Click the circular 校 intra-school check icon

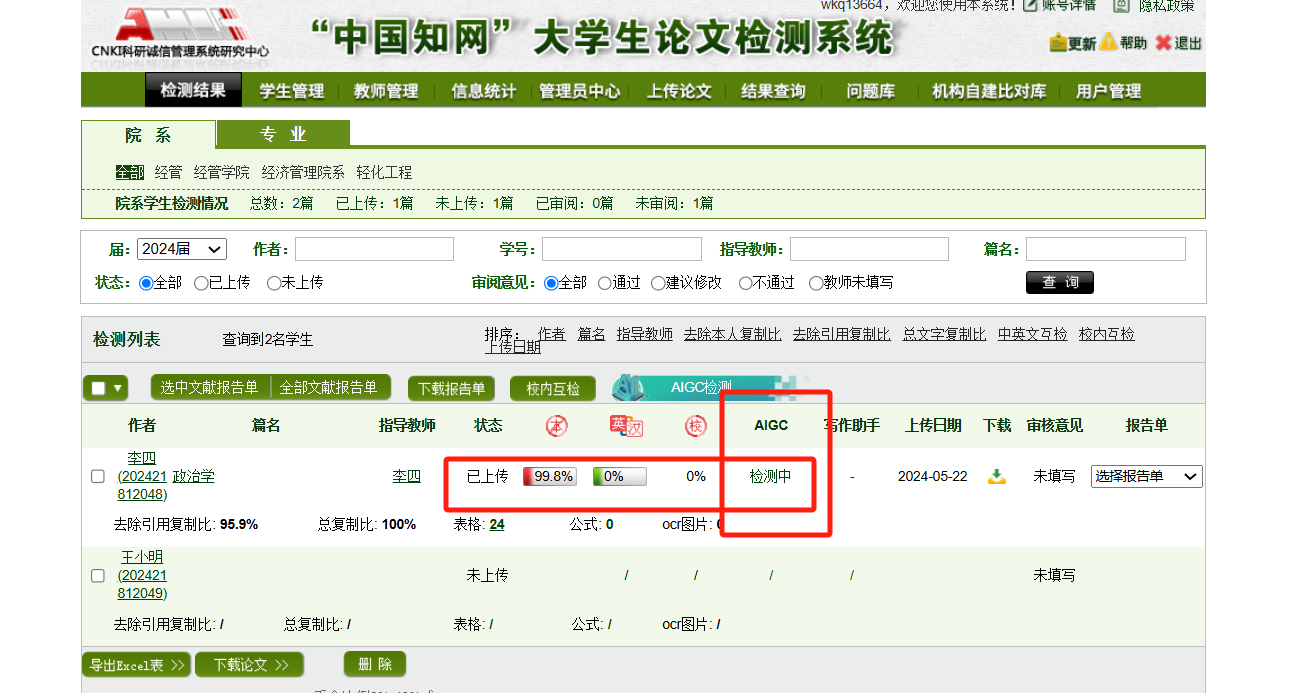click(696, 426)
